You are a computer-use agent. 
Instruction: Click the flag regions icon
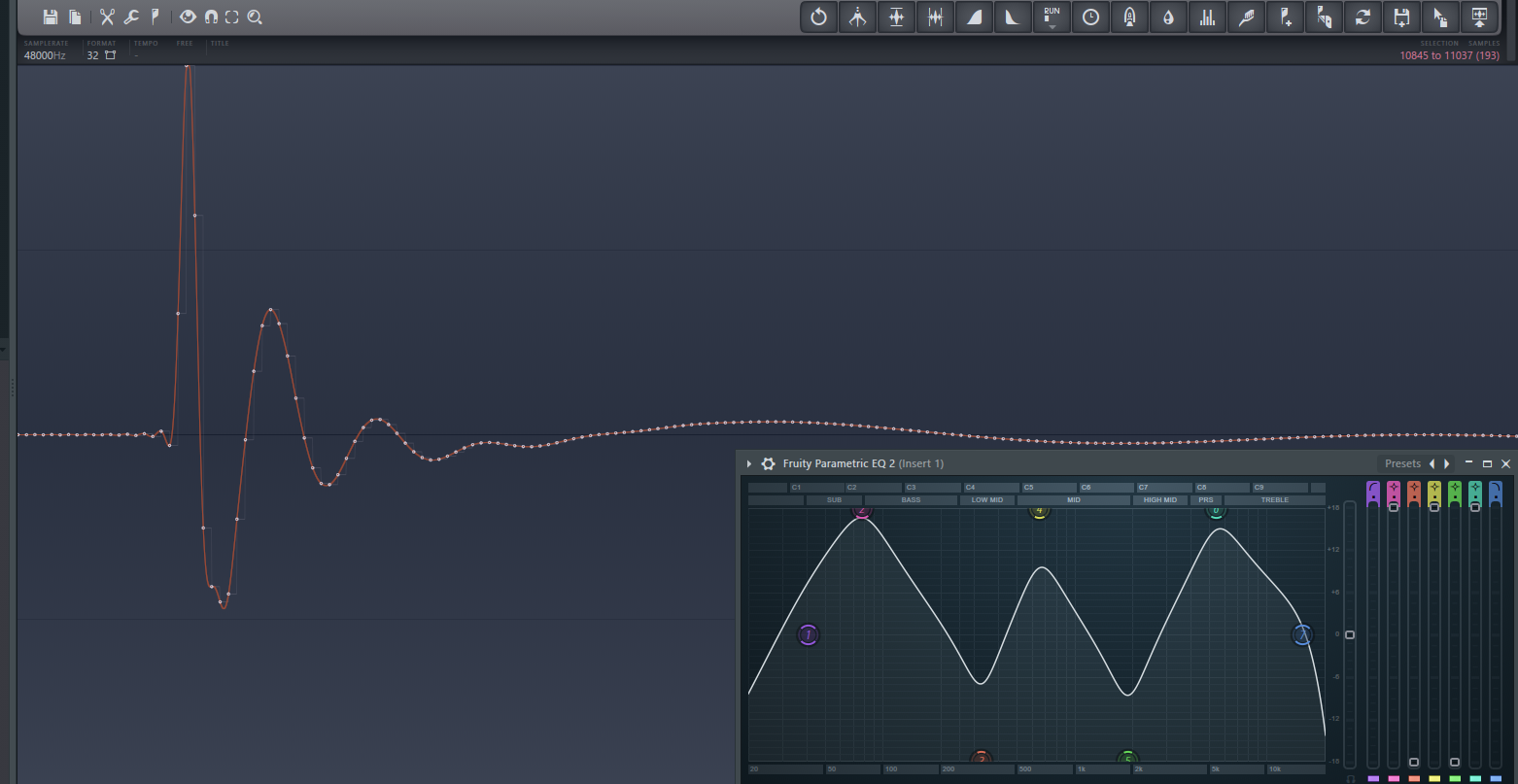click(x=154, y=17)
